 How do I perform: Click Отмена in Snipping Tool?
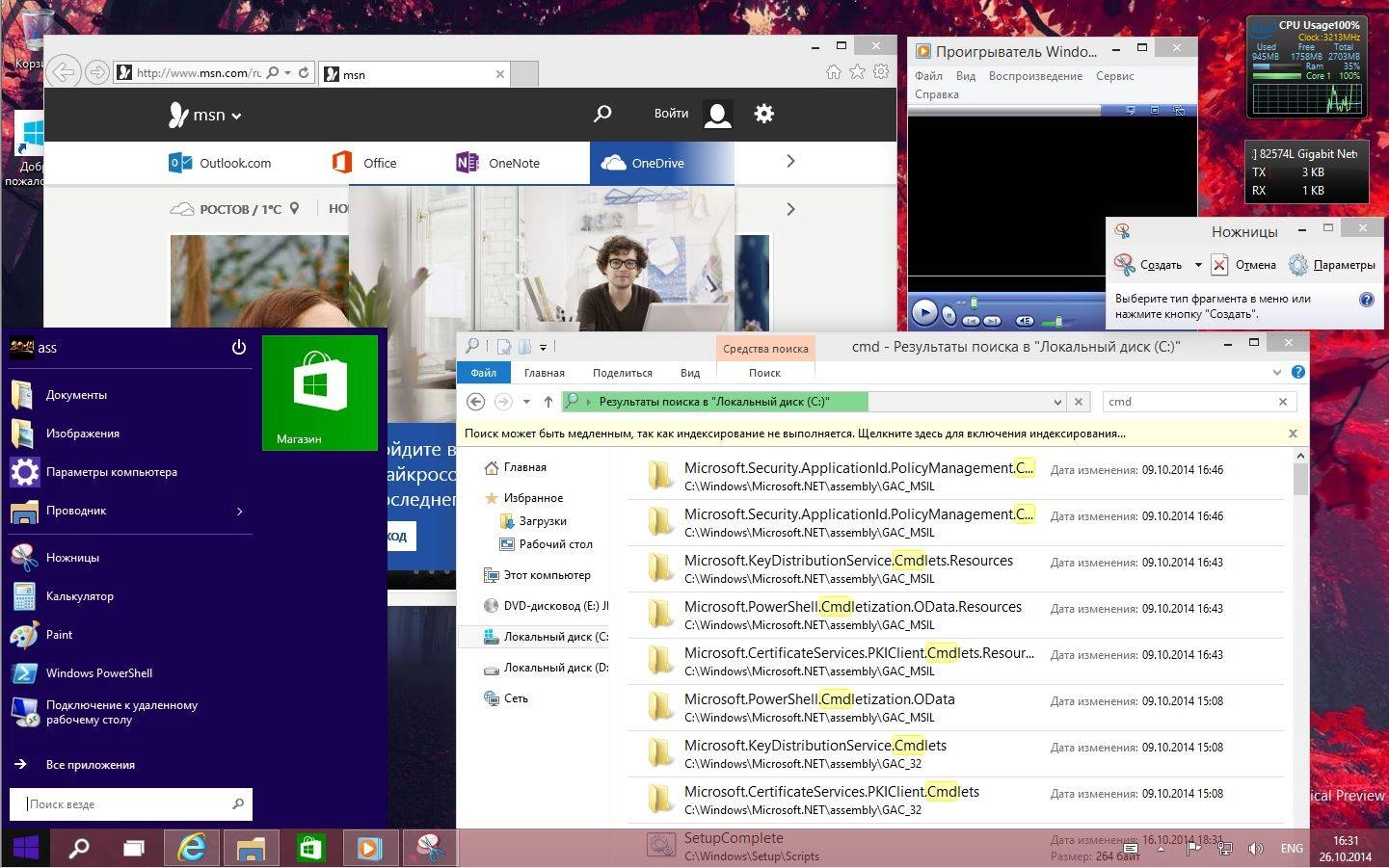pyautogui.click(x=1243, y=265)
